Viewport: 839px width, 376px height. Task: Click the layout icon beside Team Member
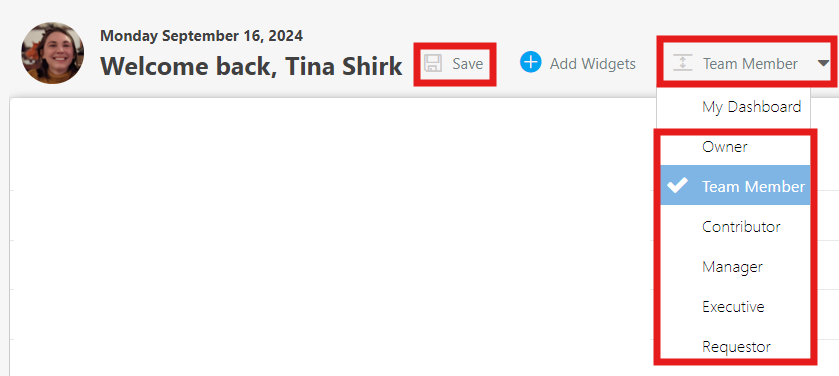pyautogui.click(x=682, y=63)
